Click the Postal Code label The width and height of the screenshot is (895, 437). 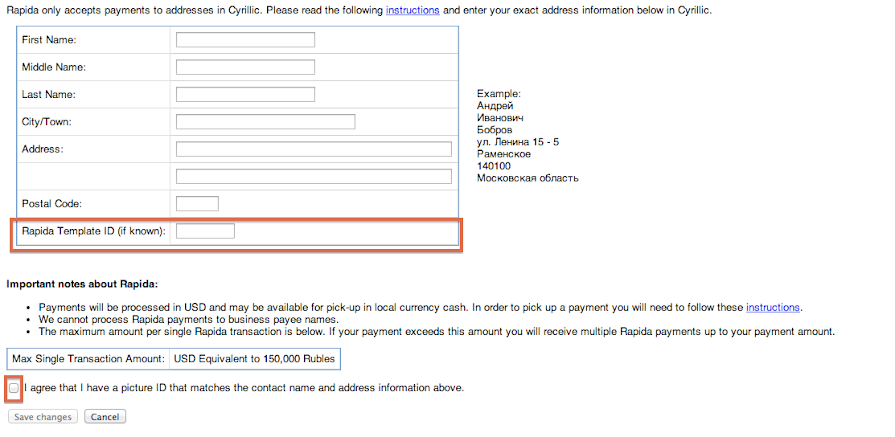(50, 204)
